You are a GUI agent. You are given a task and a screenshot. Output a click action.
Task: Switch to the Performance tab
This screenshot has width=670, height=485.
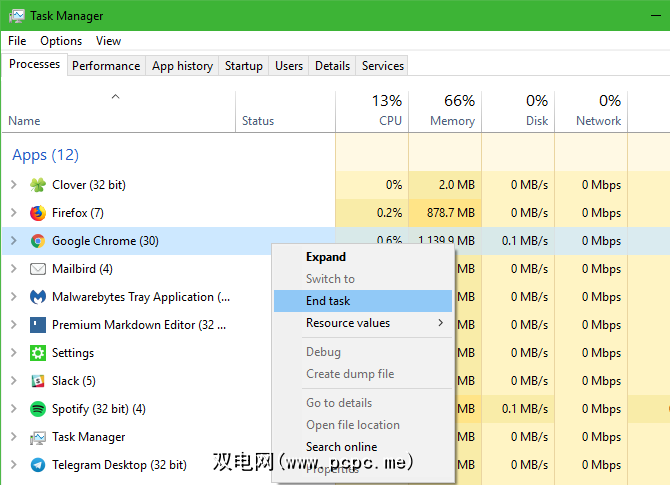pyautogui.click(x=106, y=66)
